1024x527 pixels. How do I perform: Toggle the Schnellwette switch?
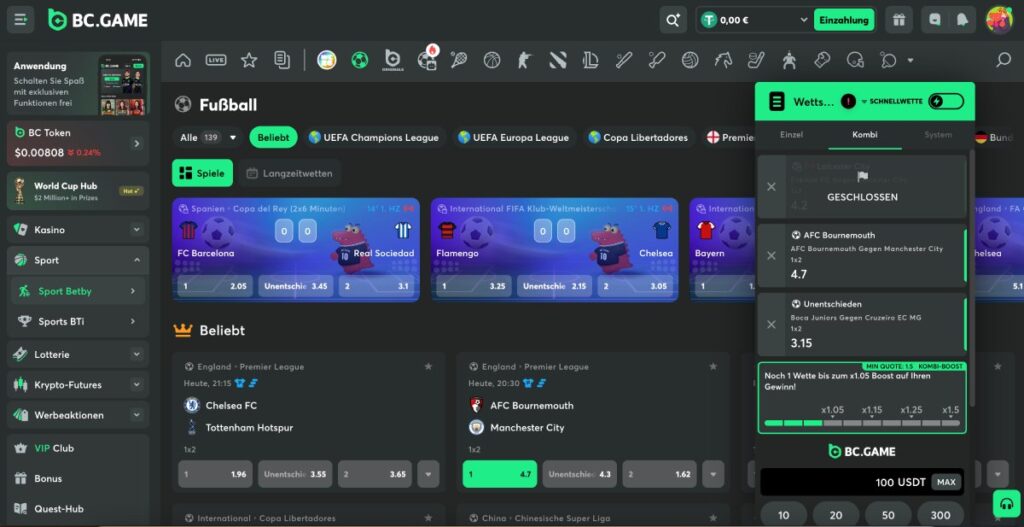pos(945,101)
